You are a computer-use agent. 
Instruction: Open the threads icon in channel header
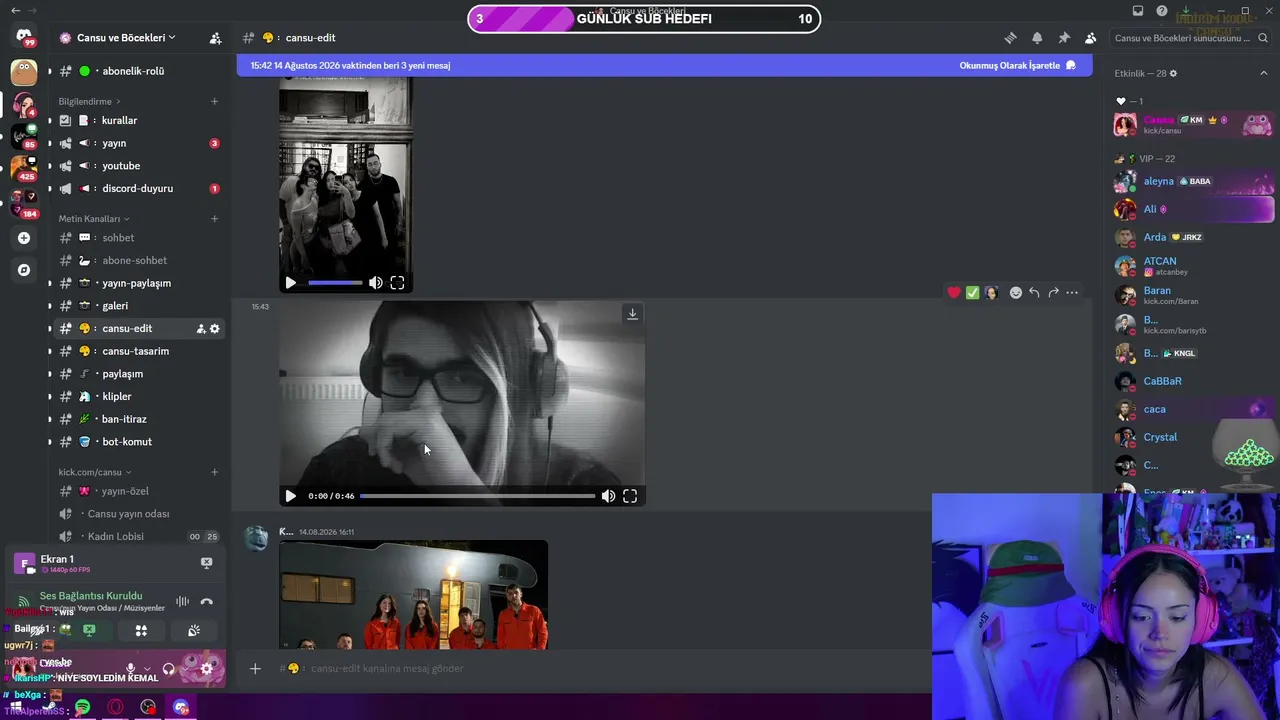(x=1010, y=38)
